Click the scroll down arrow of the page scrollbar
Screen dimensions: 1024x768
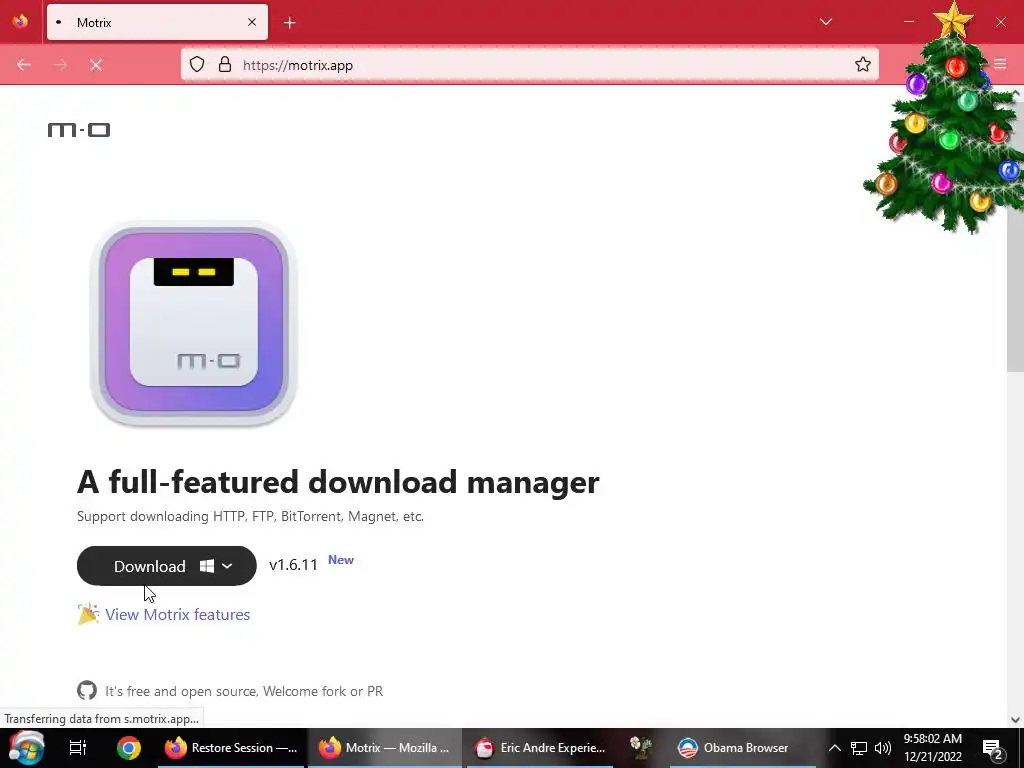[x=1015, y=720]
